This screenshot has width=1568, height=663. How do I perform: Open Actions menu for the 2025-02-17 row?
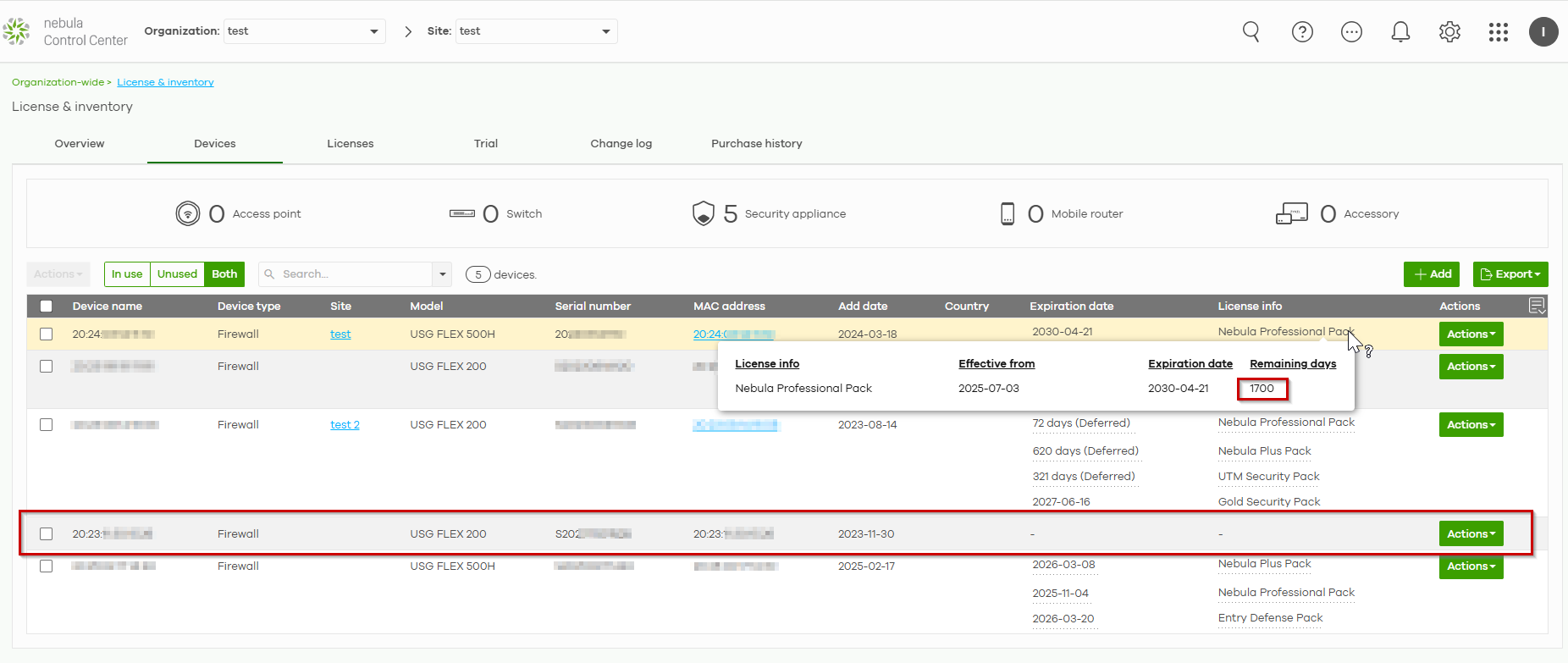click(1471, 566)
